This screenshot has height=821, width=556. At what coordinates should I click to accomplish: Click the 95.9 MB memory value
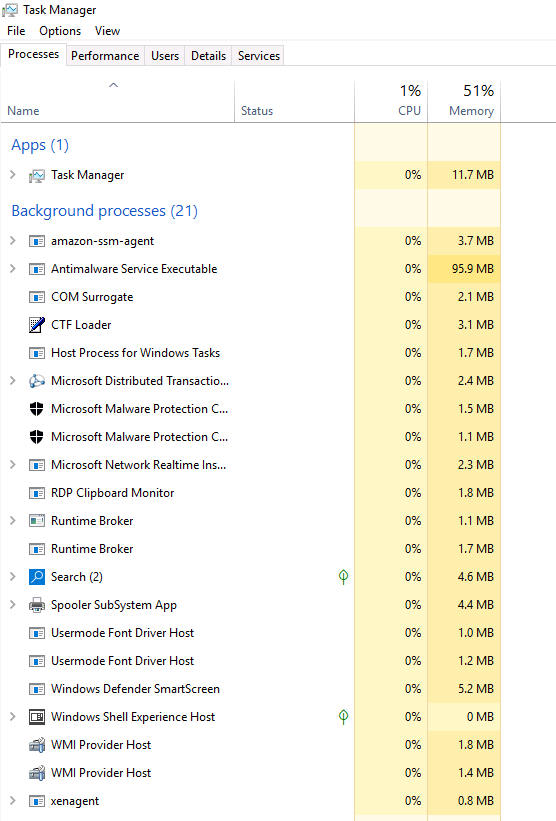point(473,269)
